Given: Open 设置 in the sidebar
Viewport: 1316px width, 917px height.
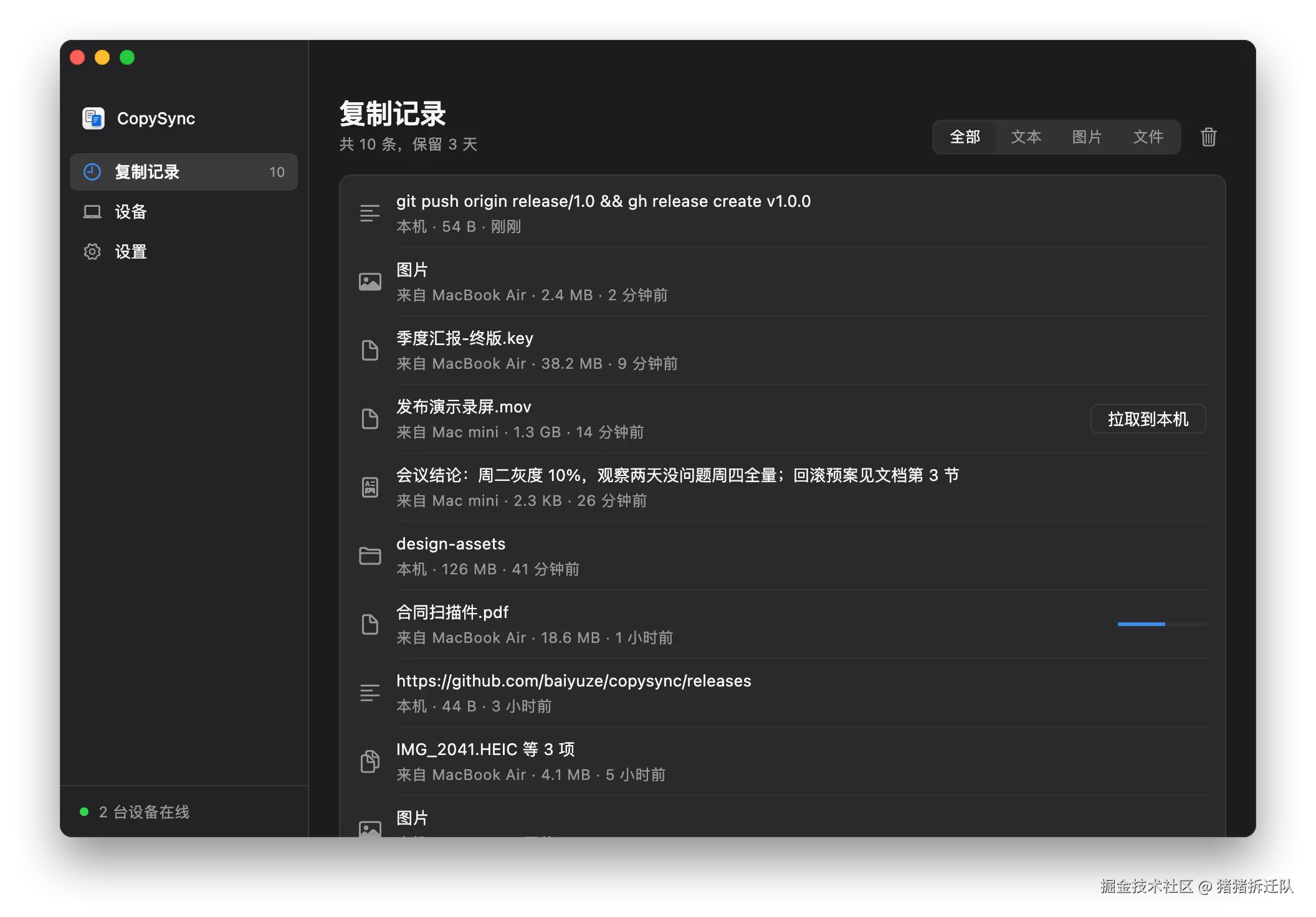Looking at the screenshot, I should [x=184, y=252].
